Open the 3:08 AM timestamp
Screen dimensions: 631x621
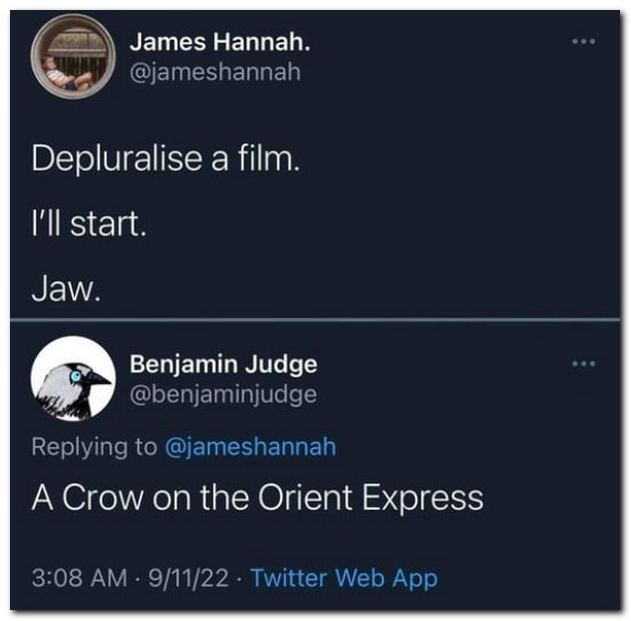click(x=80, y=577)
